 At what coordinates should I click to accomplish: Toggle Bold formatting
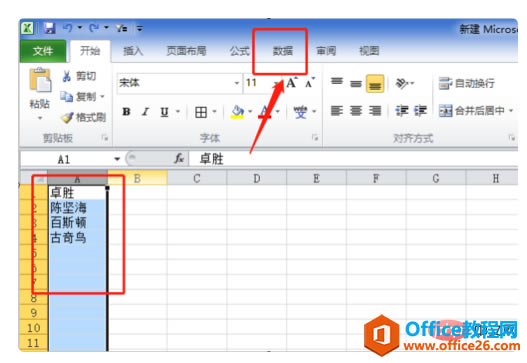pos(126,112)
